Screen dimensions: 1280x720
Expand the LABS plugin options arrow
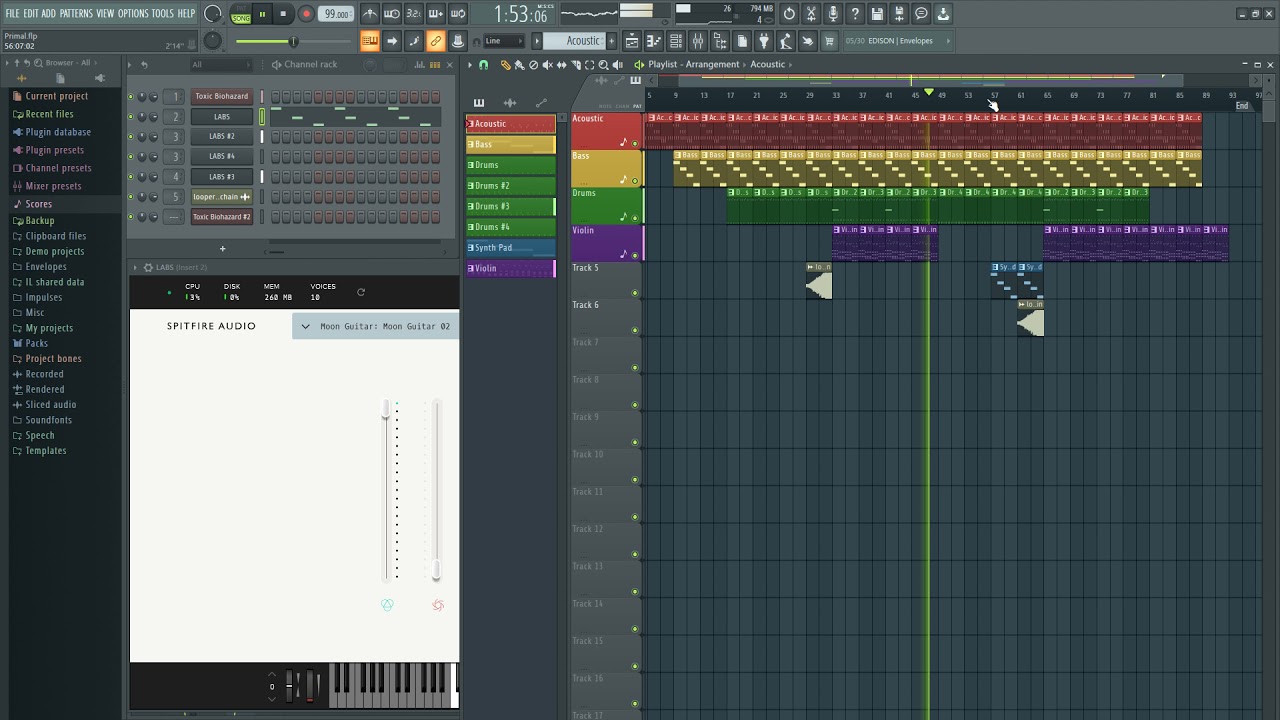tap(135, 268)
